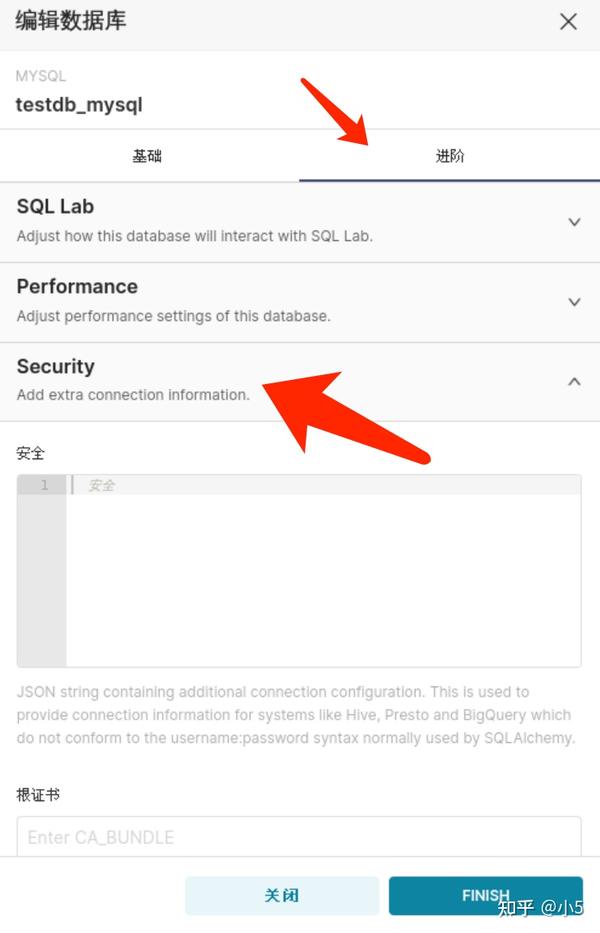The height and width of the screenshot is (933, 600).
Task: Collapse the Security section chevron
Action: [x=574, y=381]
